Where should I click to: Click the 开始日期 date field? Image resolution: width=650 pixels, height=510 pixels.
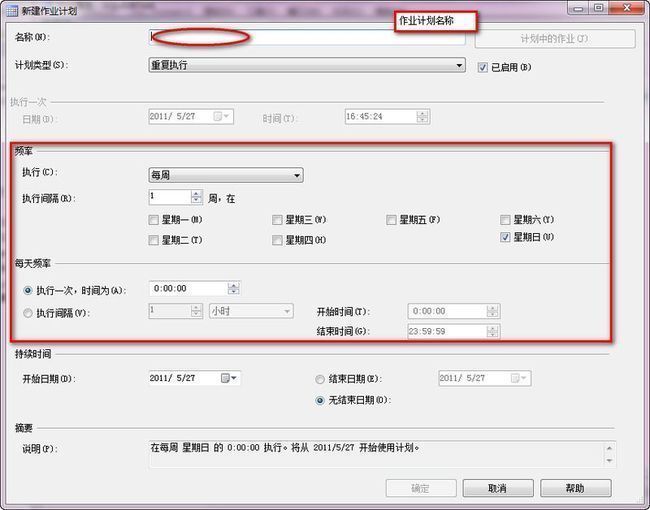click(194, 378)
